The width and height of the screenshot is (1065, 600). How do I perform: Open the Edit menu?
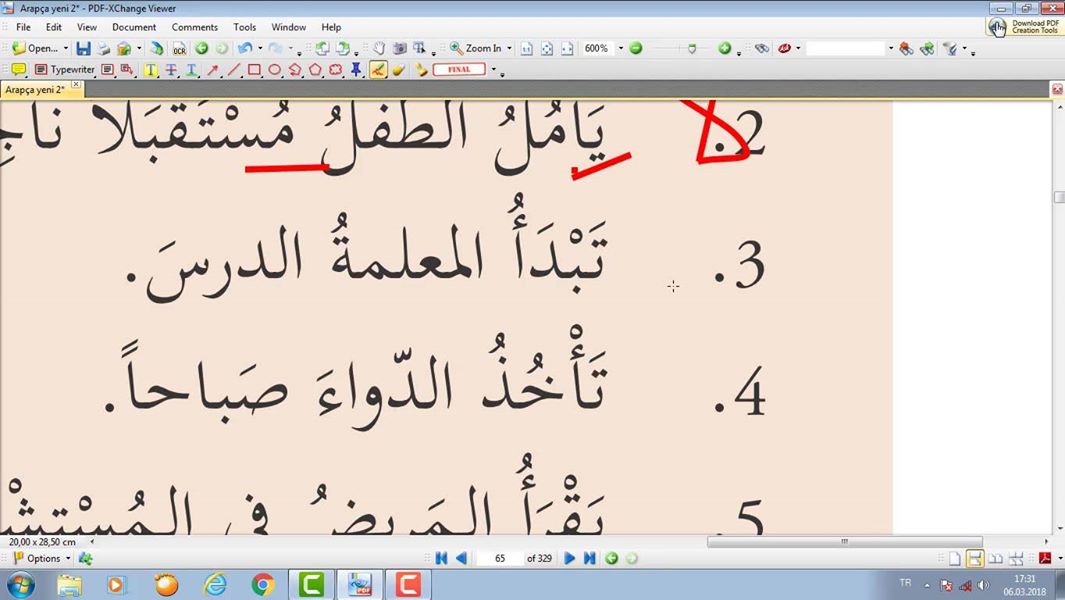coord(54,27)
